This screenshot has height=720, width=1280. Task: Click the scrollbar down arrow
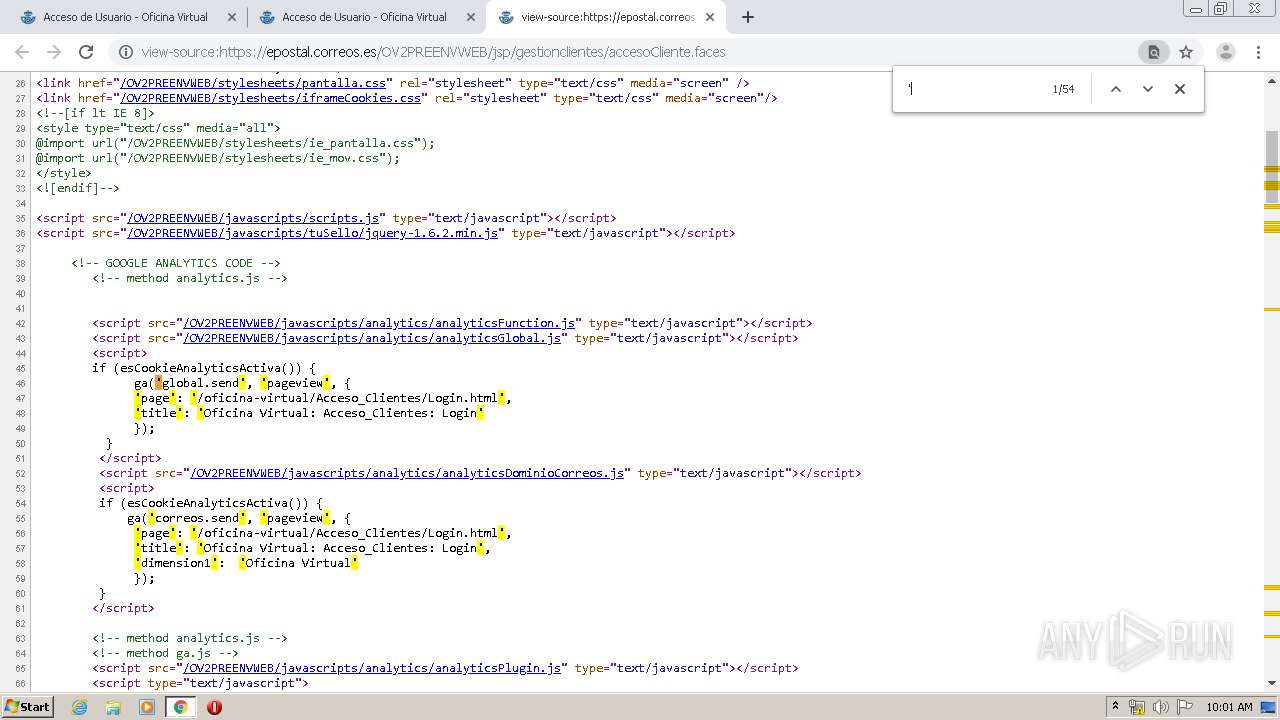click(1272, 683)
